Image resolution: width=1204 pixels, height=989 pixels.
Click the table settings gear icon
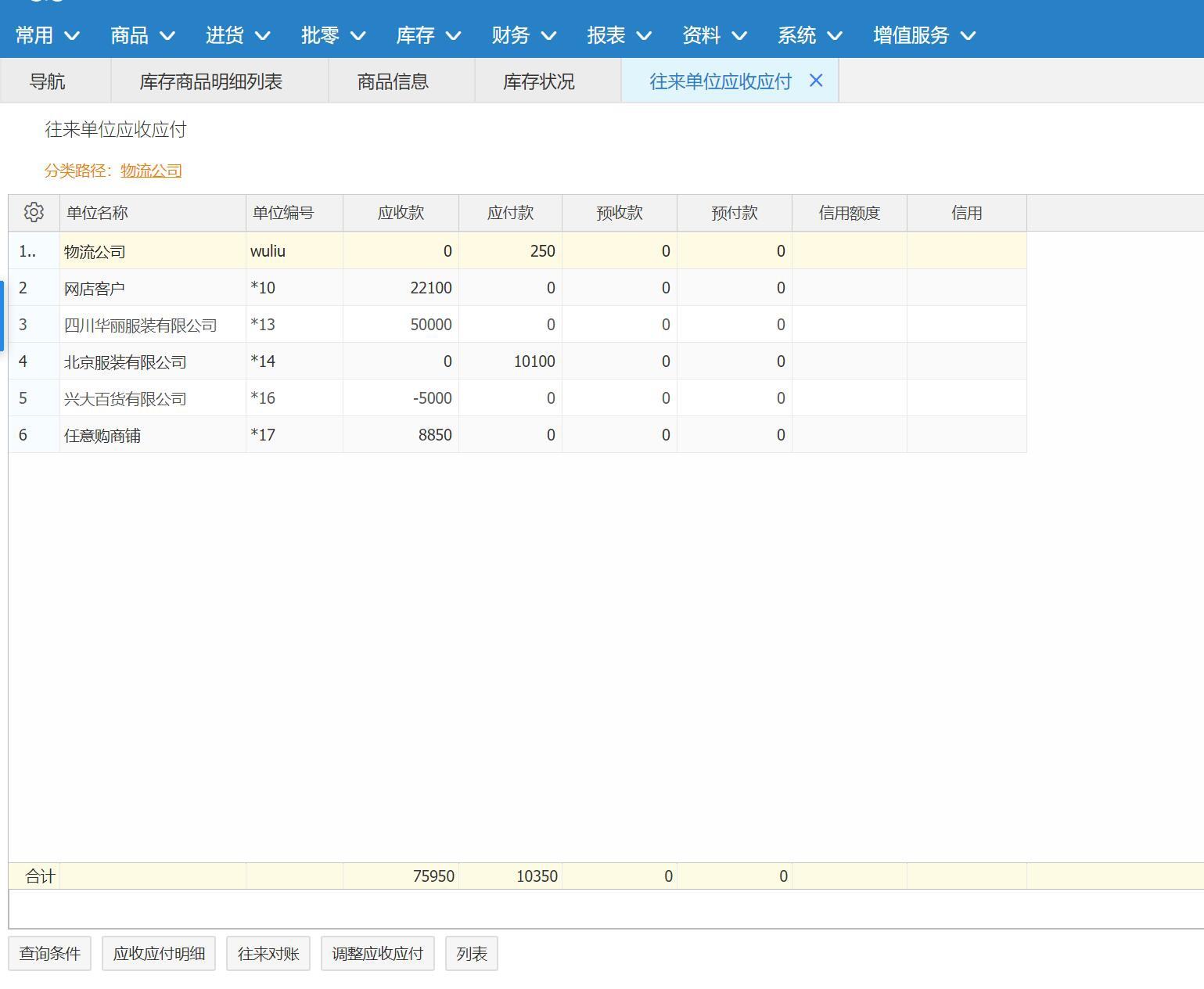point(34,213)
